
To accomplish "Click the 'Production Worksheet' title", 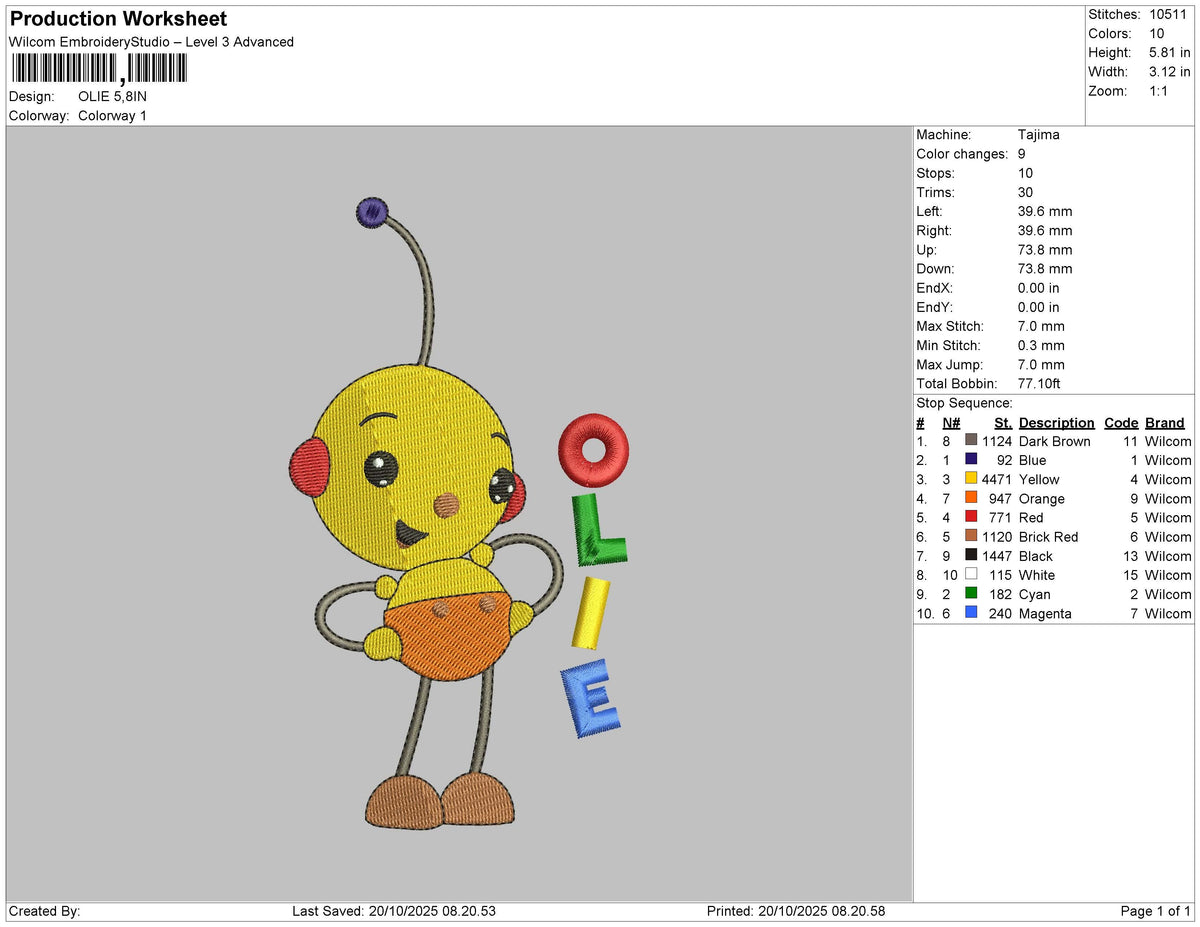I will pos(118,19).
